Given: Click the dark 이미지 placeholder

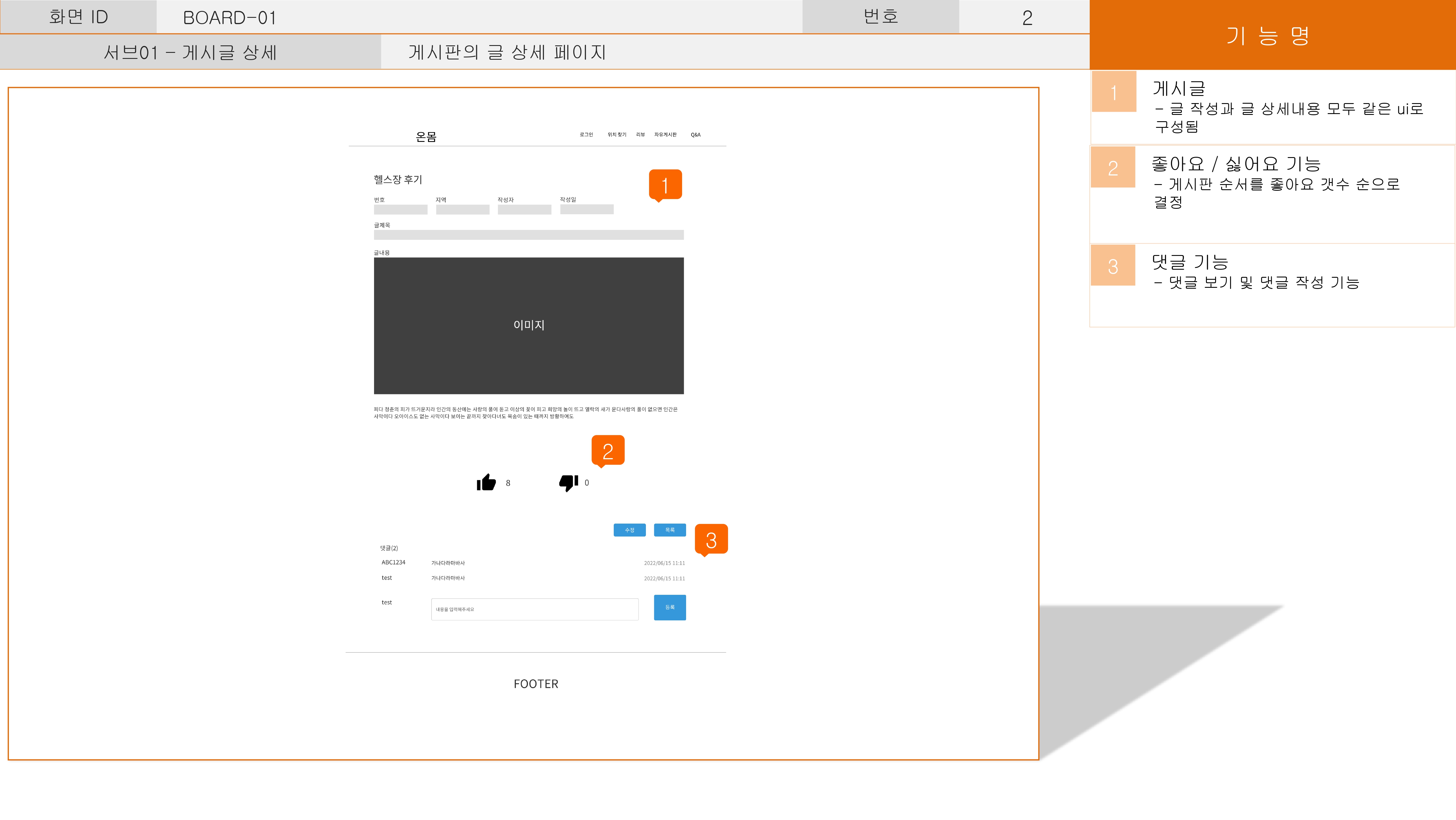Looking at the screenshot, I should (x=529, y=326).
